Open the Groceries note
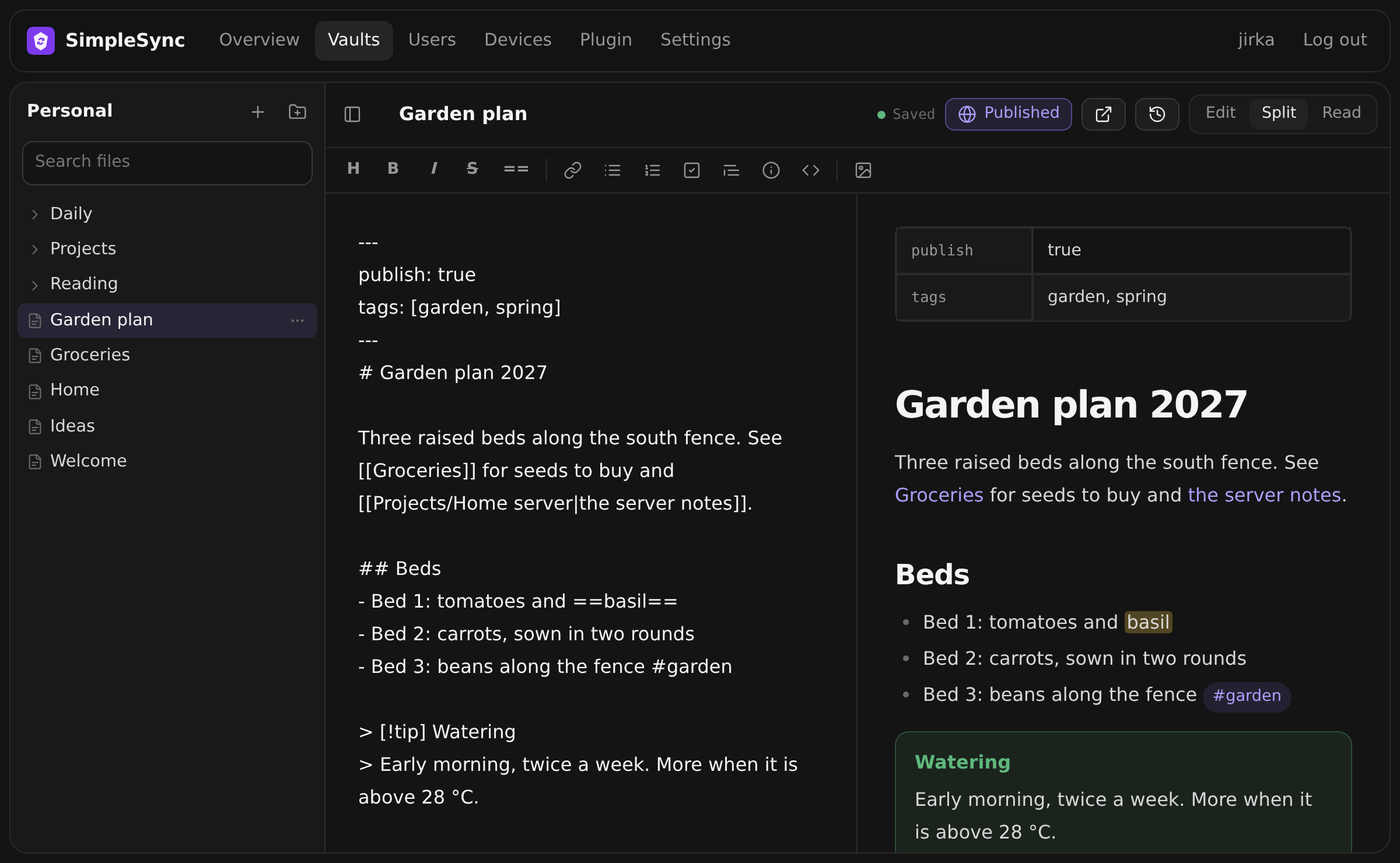1400x863 pixels. tap(167, 355)
